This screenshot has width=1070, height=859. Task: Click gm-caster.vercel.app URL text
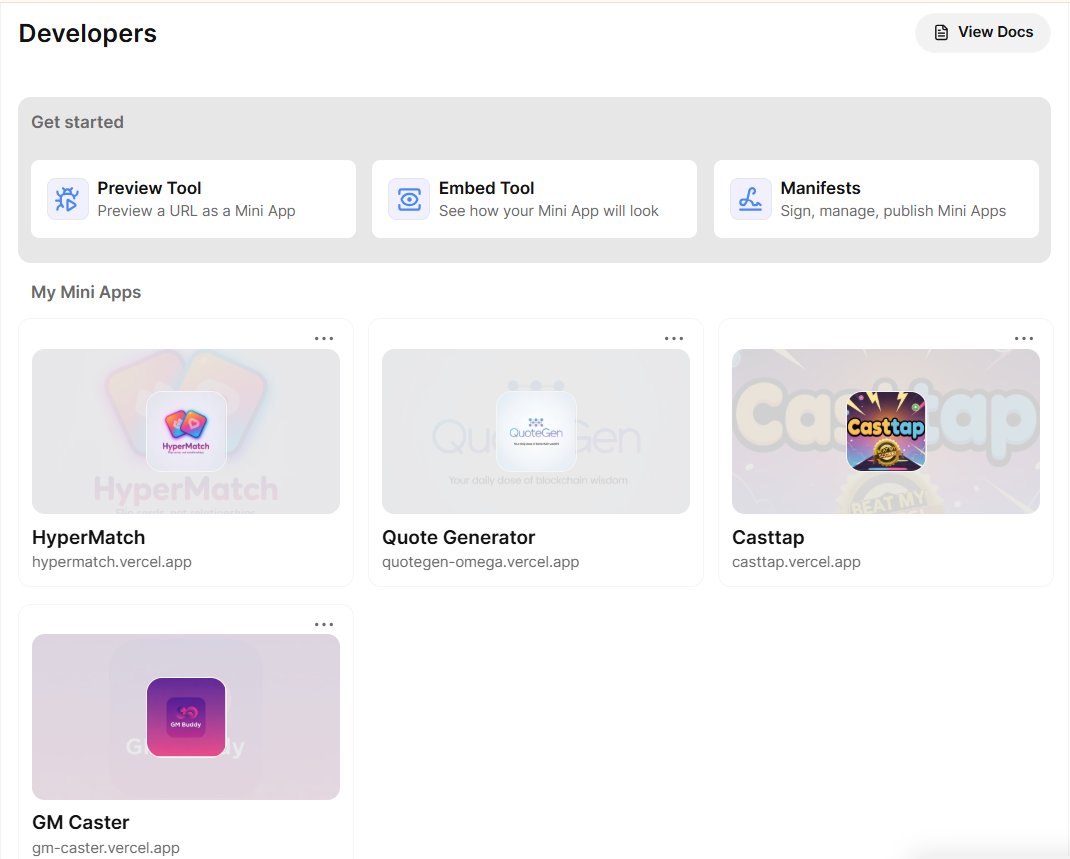point(106,848)
